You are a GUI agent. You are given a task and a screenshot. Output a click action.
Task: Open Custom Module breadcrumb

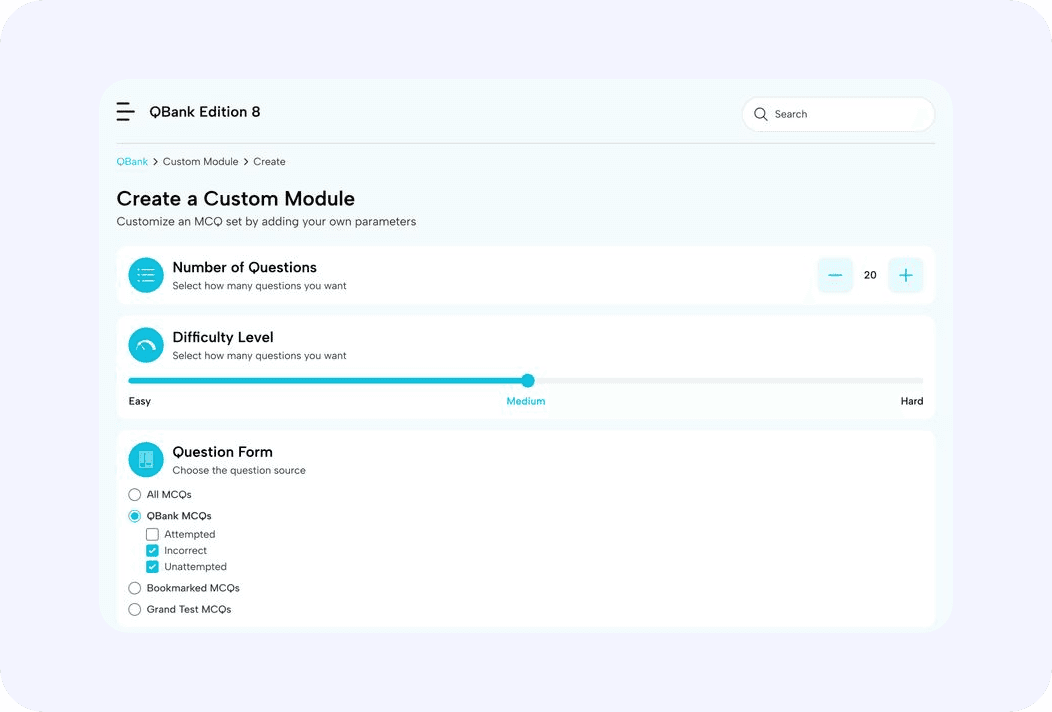(201, 162)
